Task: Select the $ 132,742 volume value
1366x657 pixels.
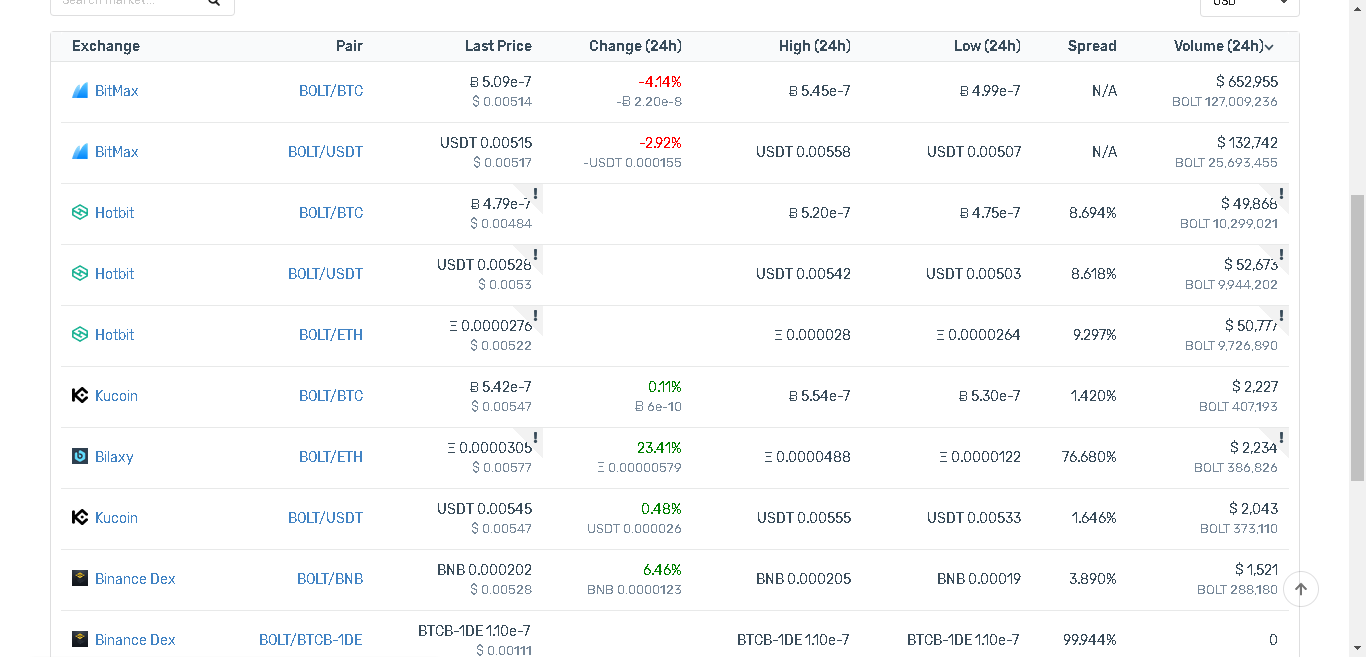Action: tap(1247, 143)
